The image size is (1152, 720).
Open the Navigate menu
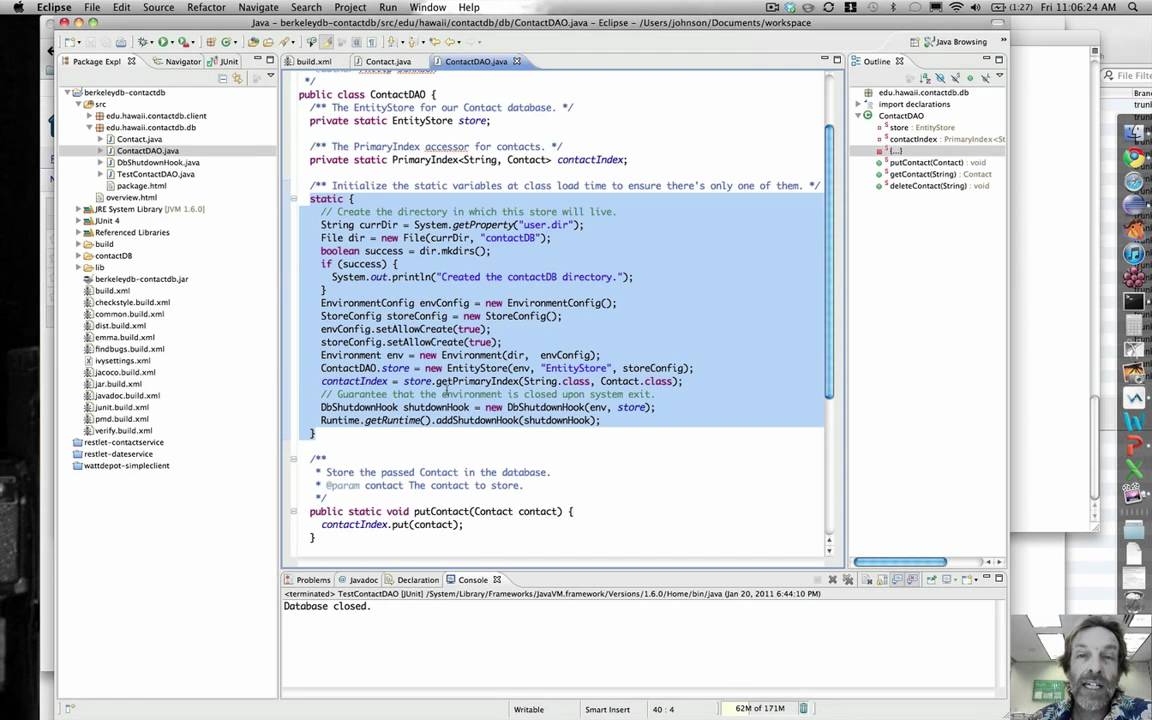[x=259, y=7]
